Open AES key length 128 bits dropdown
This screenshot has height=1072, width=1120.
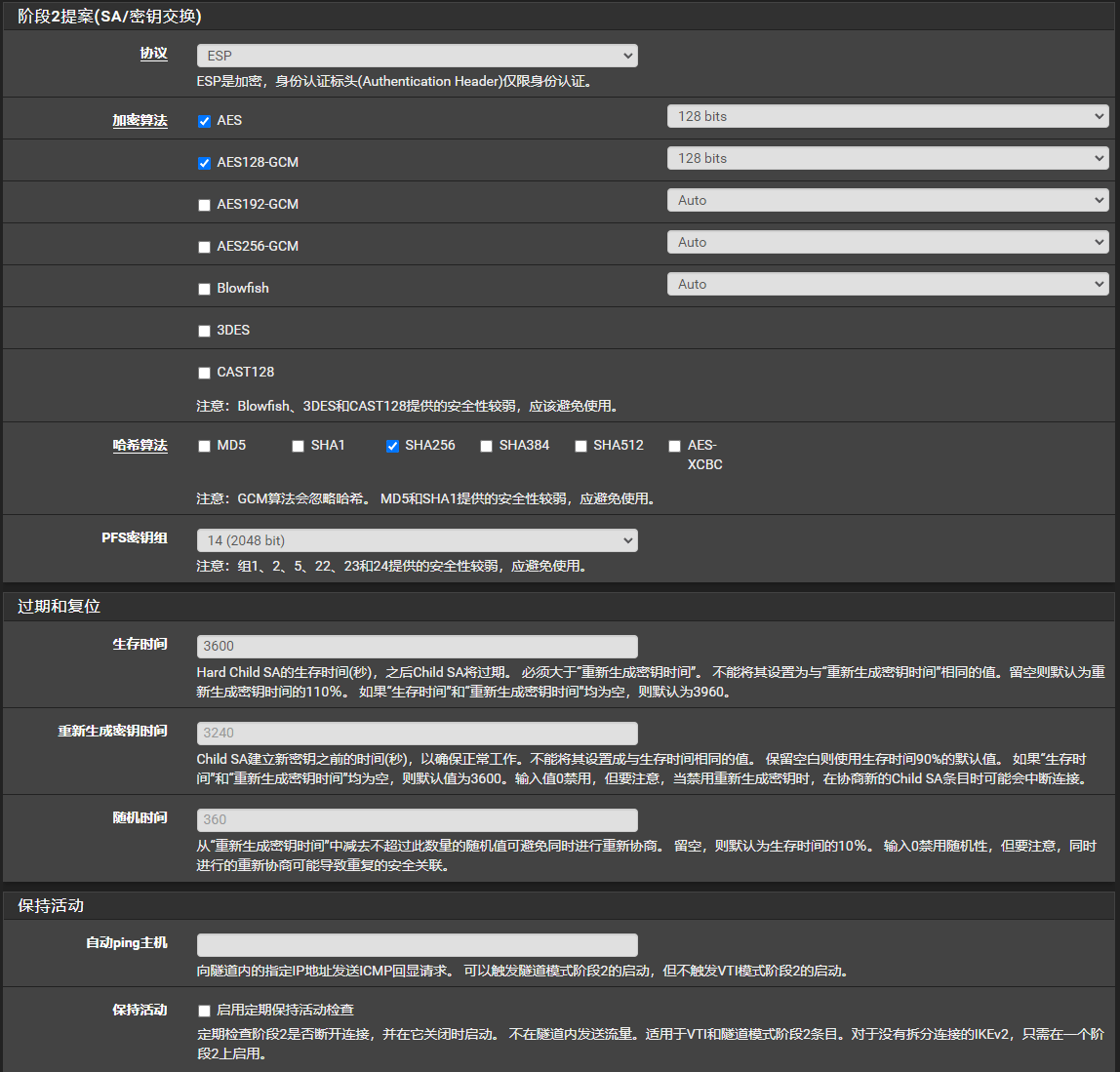coord(888,116)
